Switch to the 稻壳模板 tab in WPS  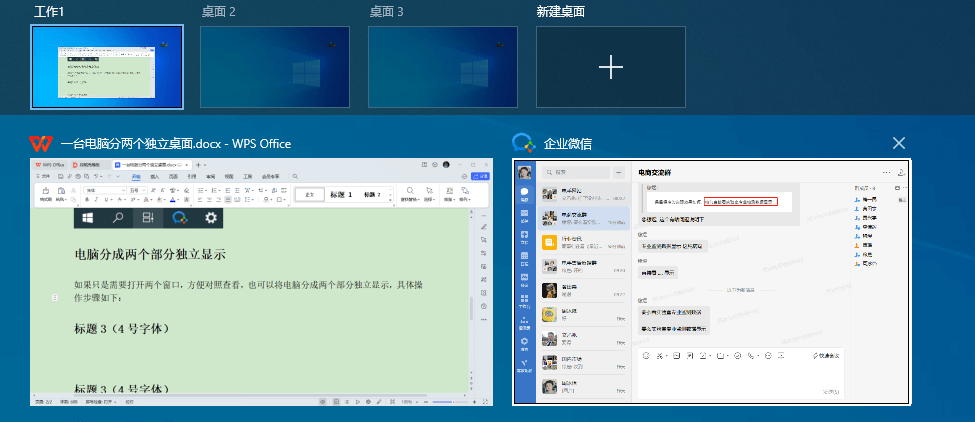pos(88,165)
